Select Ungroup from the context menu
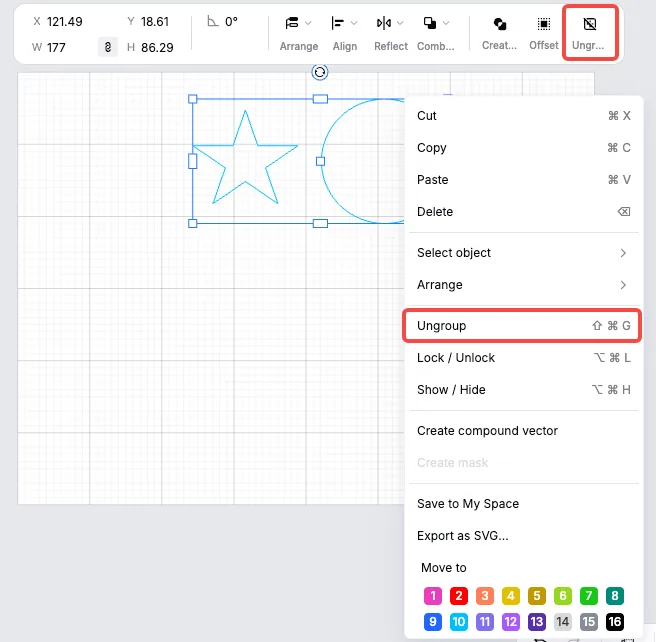The width and height of the screenshot is (656, 642). 522,326
